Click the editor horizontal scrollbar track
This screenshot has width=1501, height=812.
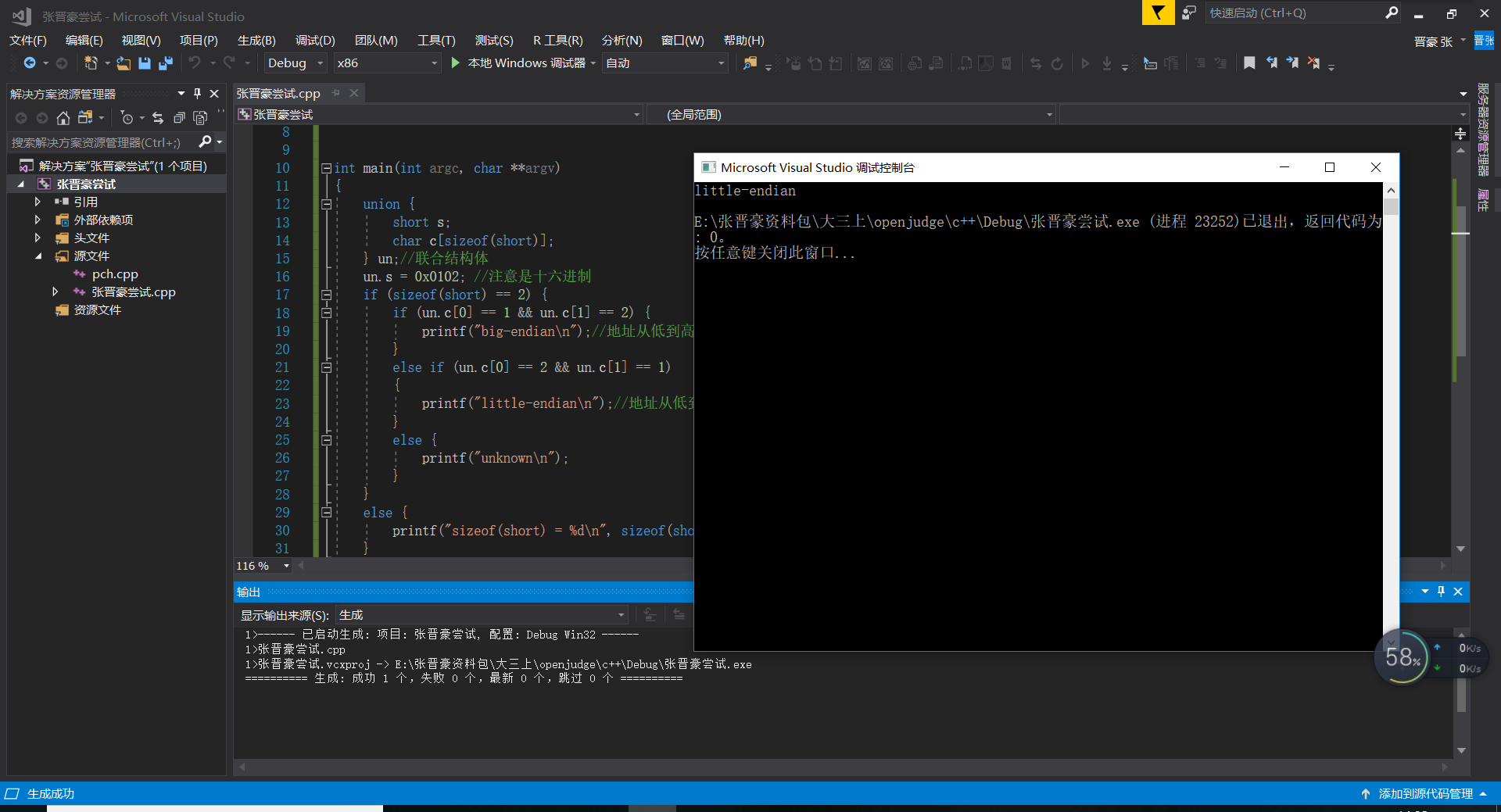[x=872, y=565]
